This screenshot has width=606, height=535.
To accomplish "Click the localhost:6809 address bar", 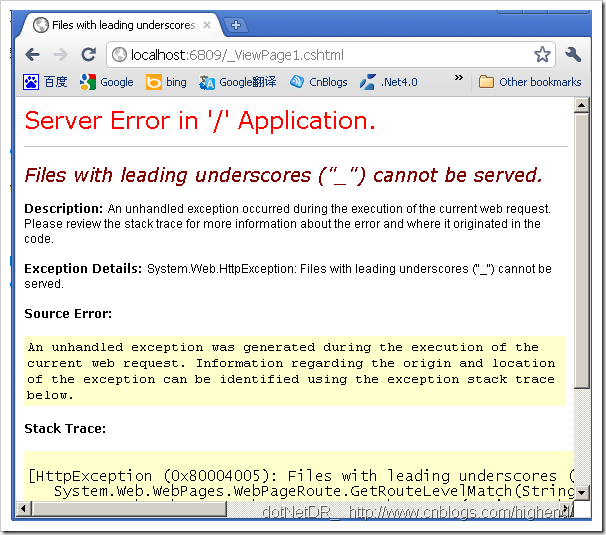I will [x=330, y=55].
